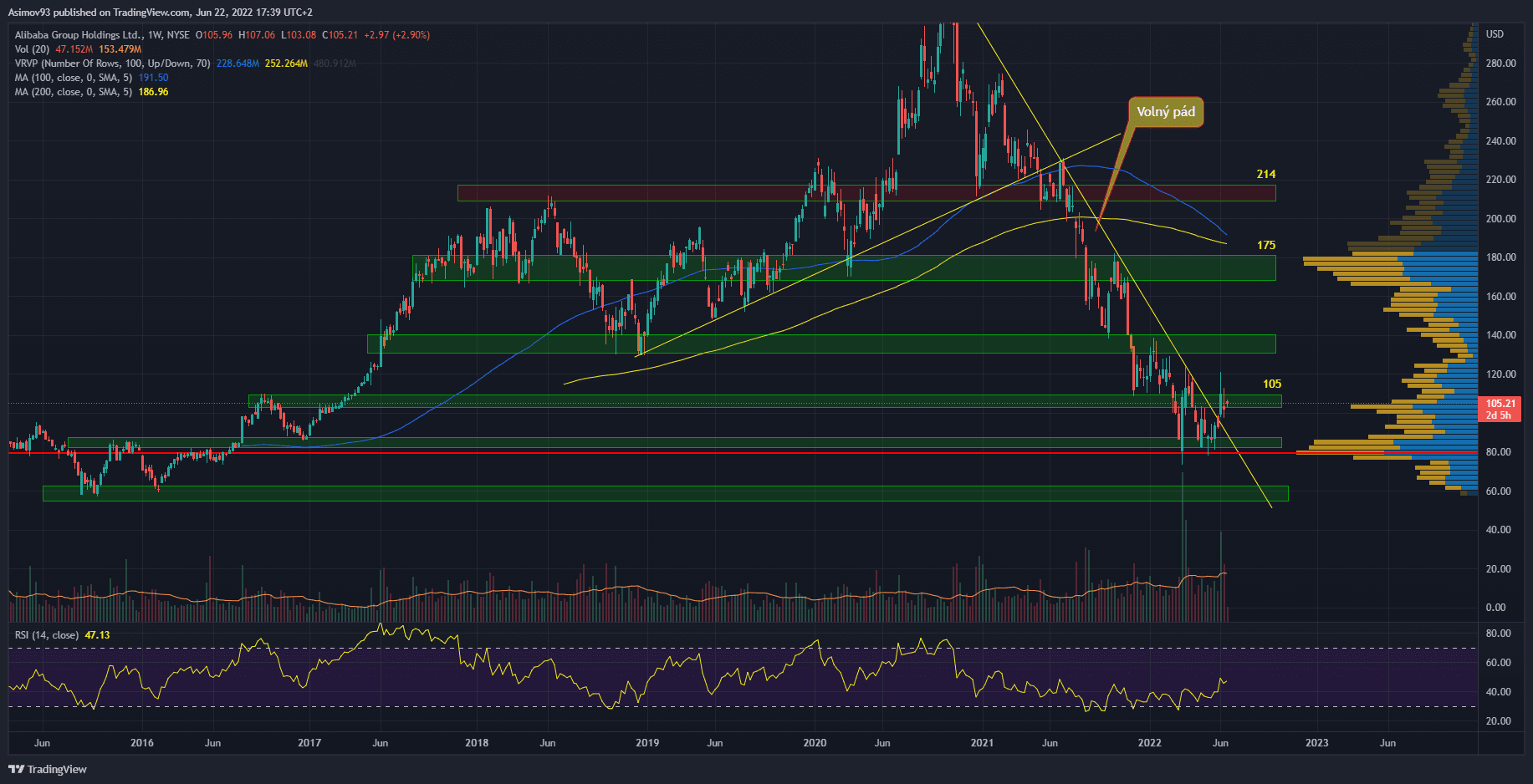1533x784 pixels.
Task: Select the yellow 175 level label
Action: (1265, 245)
